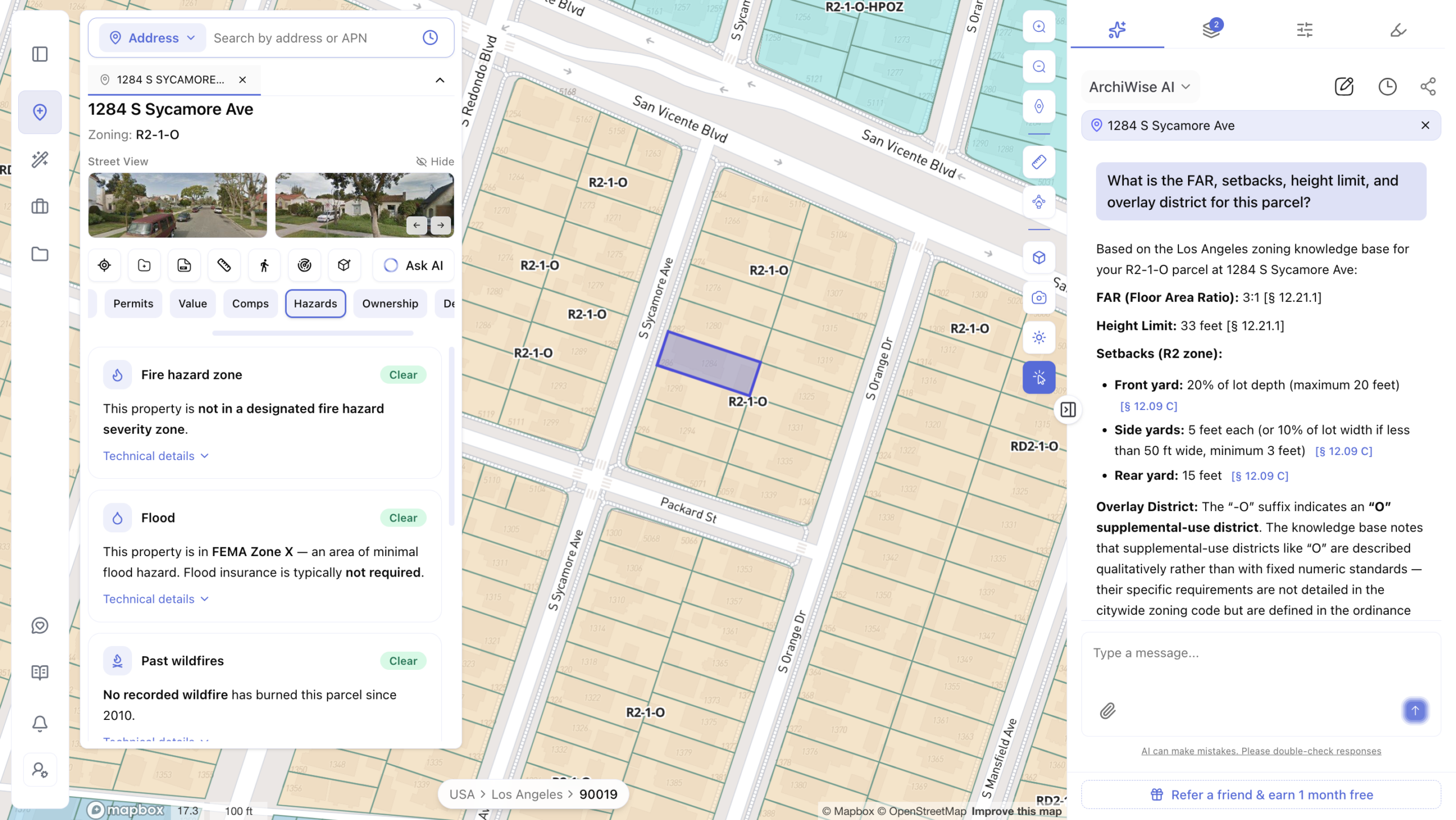Take a map screenshot with camera icon
Viewport: 1456px width, 820px height.
coord(1039,297)
